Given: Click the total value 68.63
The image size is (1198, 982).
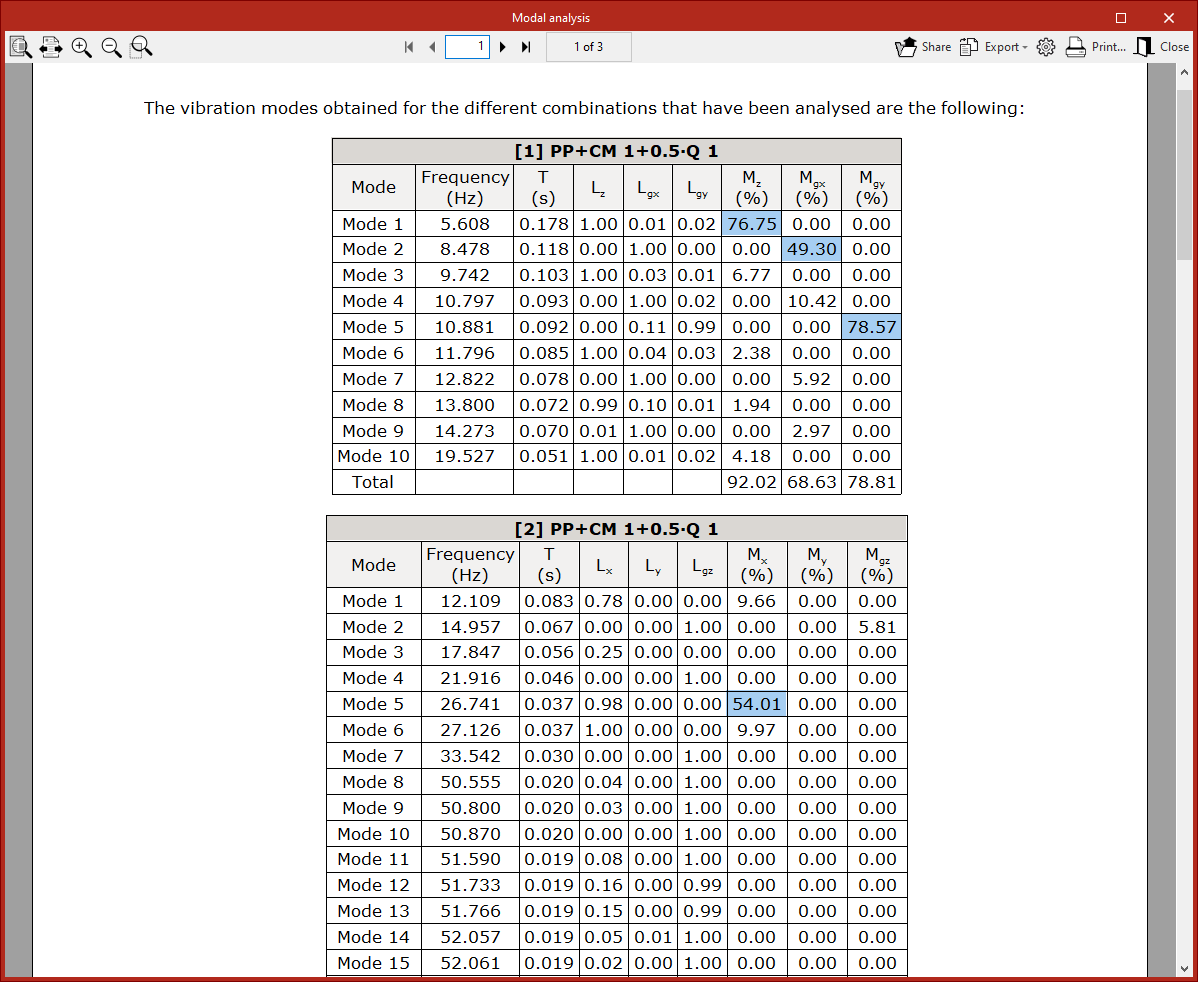Looking at the screenshot, I should pyautogui.click(x=811, y=482).
